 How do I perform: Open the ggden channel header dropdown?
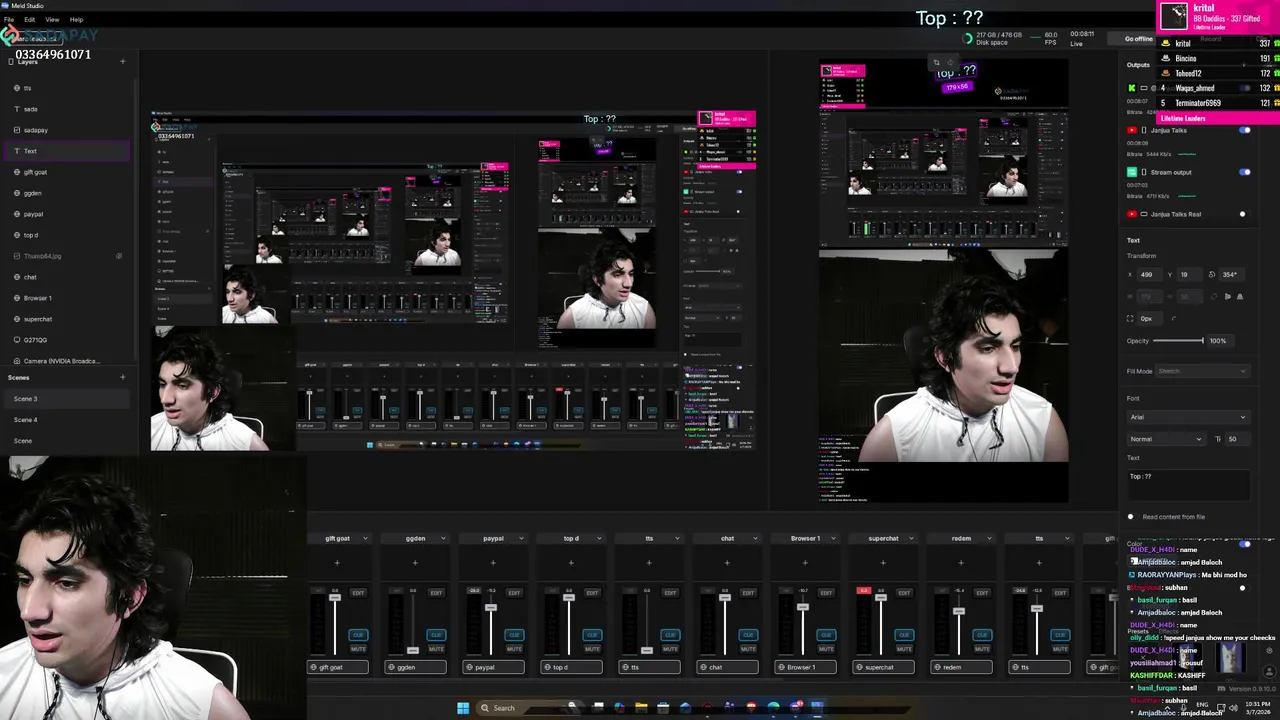[x=443, y=538]
